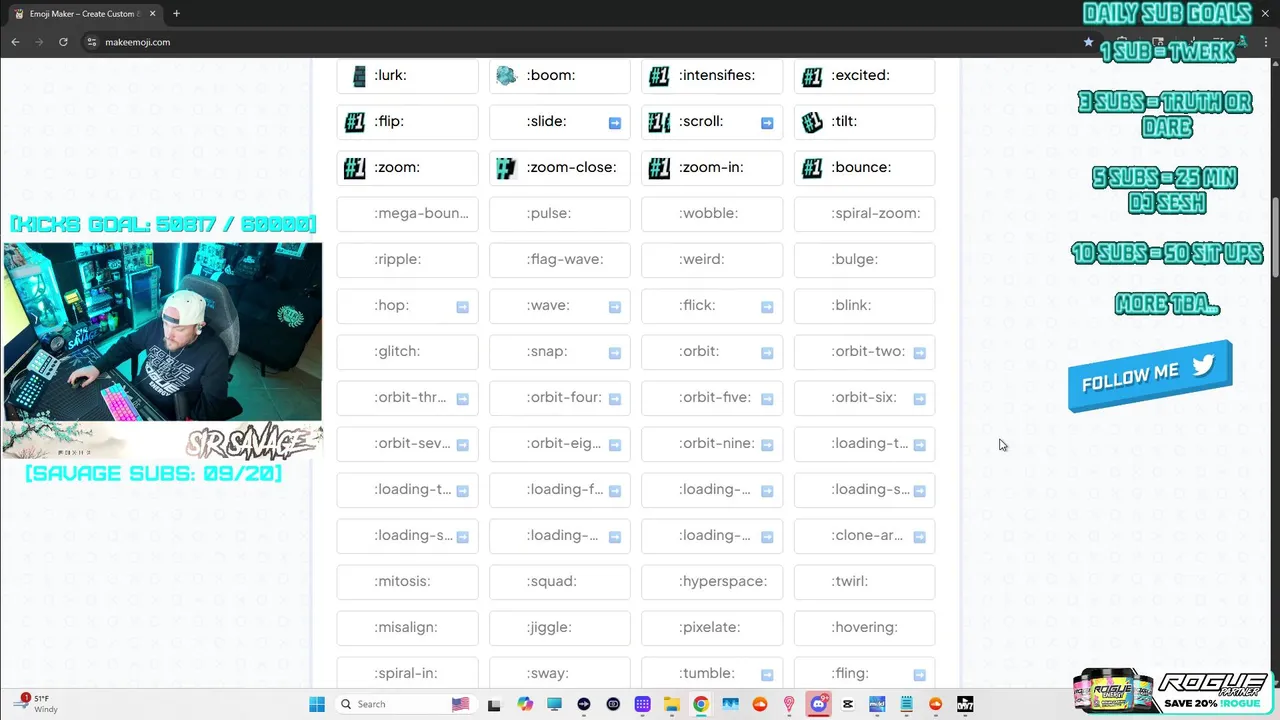Click the :spiral-in: text label

coord(406,673)
